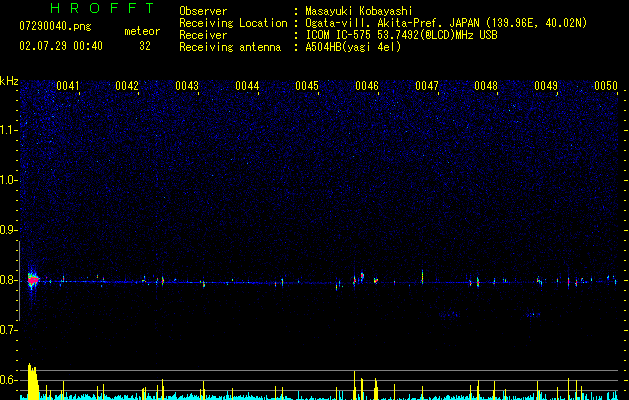Click the 'Observer' label
Image resolution: width=629 pixels, height=400 pixels.
point(203,11)
